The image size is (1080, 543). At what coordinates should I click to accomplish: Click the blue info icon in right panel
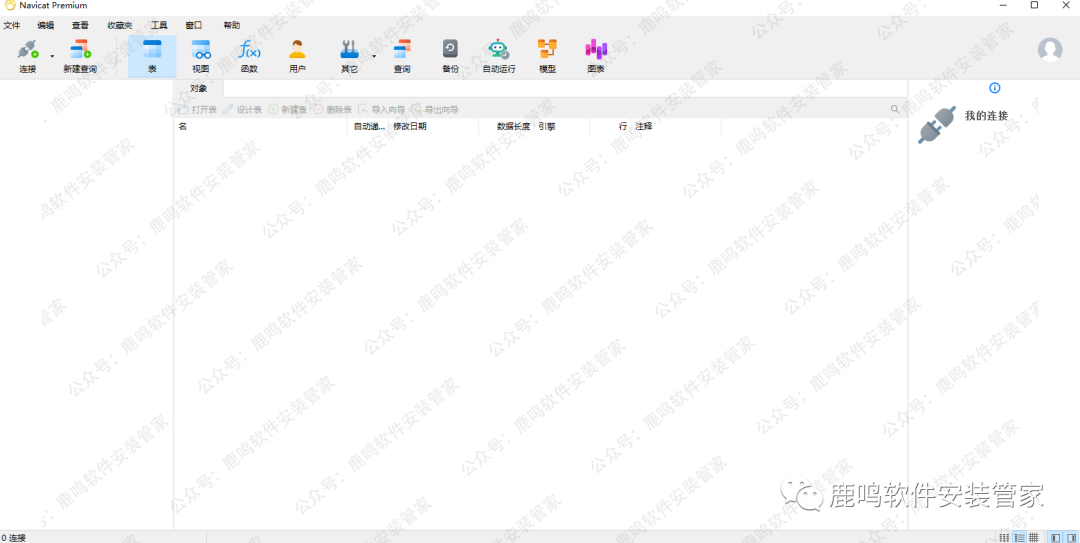[994, 88]
